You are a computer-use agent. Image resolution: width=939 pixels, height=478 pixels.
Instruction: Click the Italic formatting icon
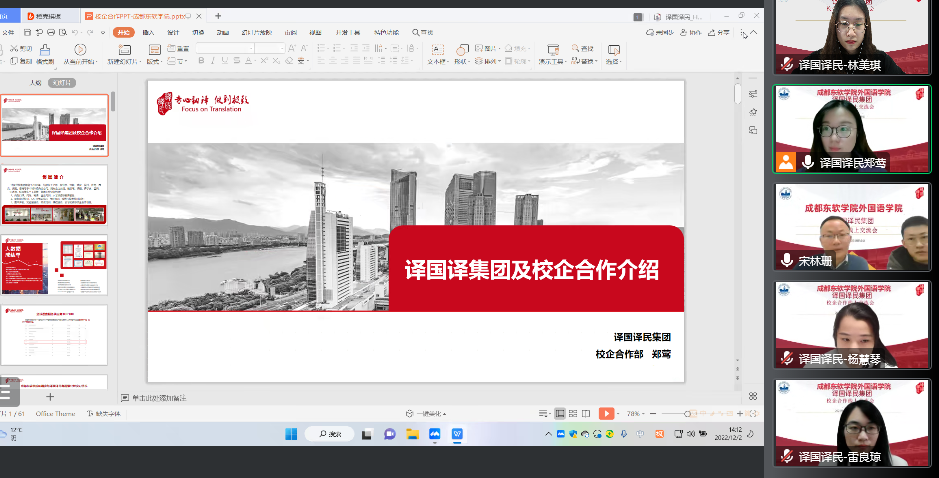click(x=212, y=61)
